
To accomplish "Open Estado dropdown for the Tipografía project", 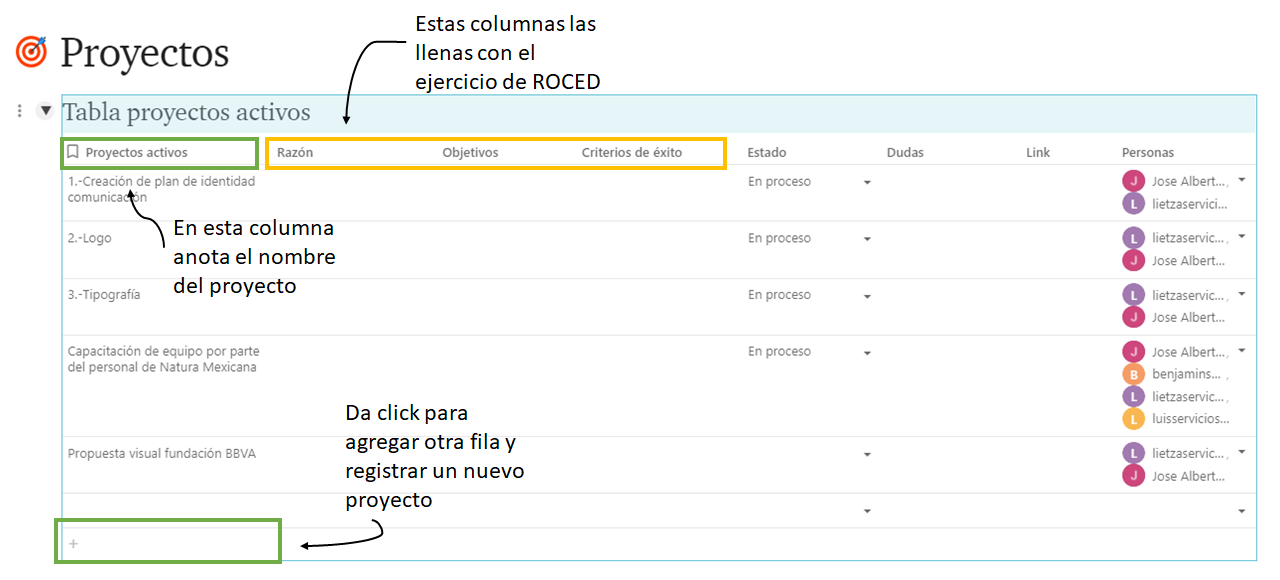I will pyautogui.click(x=867, y=296).
